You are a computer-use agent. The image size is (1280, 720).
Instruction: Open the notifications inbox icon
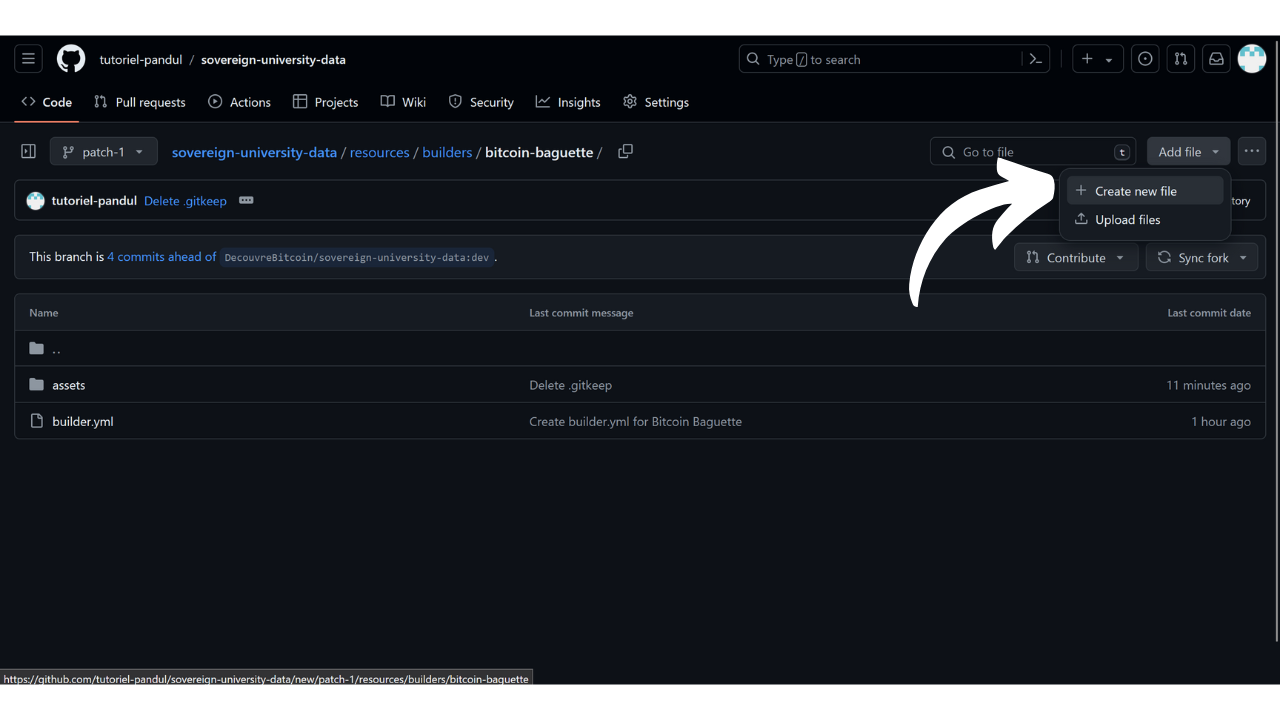1216,59
